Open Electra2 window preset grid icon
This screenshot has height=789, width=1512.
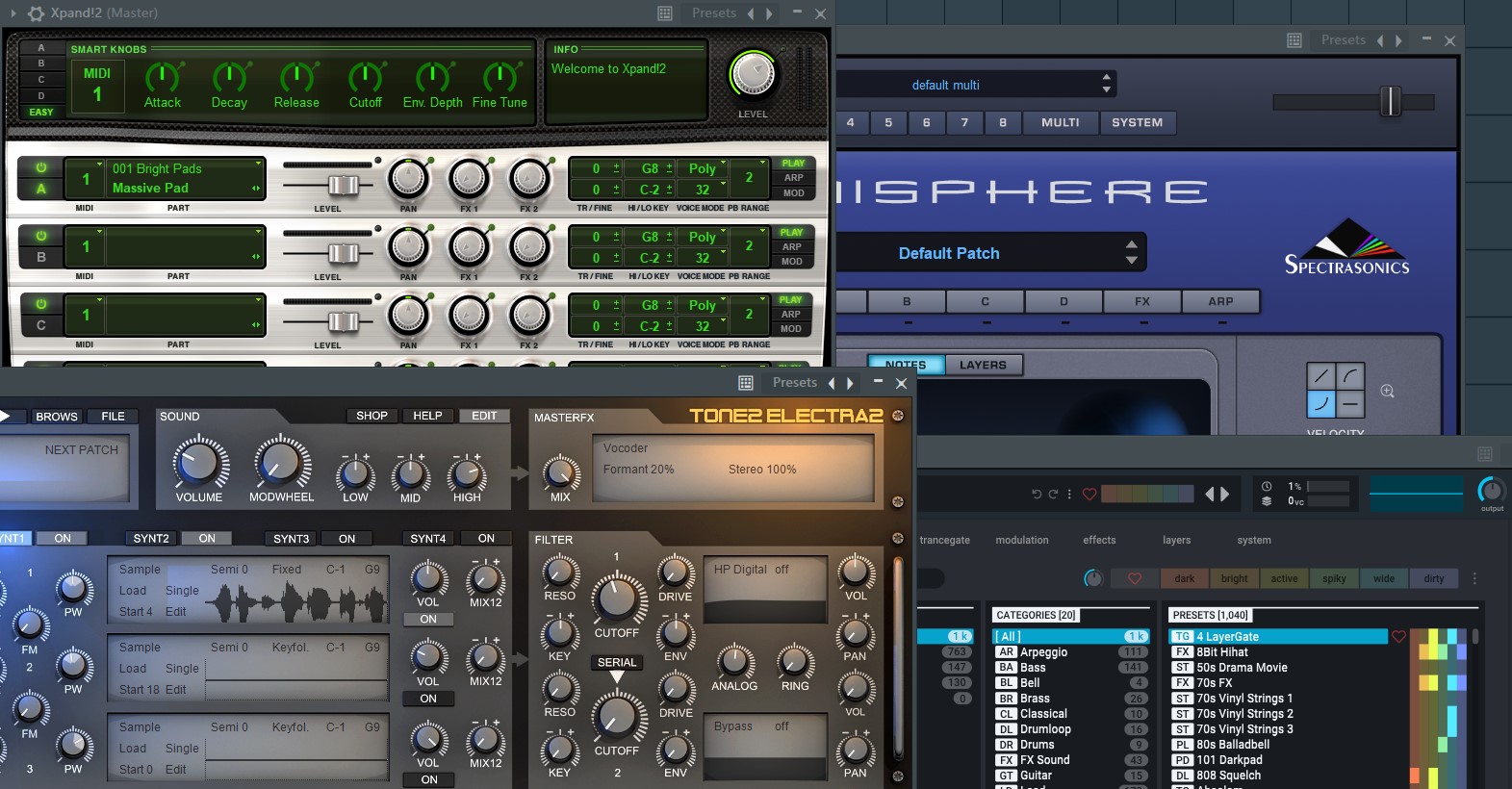(746, 383)
